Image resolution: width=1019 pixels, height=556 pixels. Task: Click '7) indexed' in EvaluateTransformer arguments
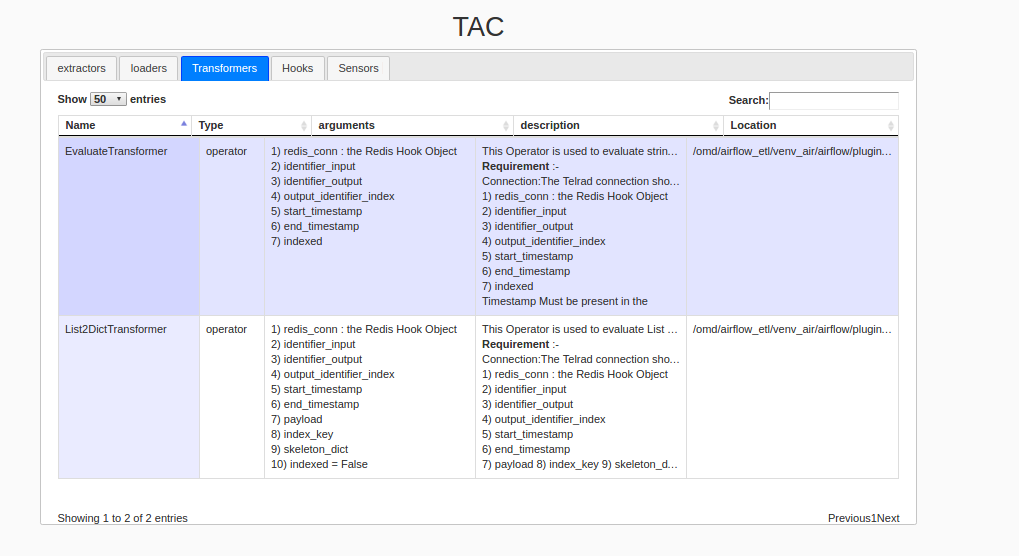click(296, 242)
